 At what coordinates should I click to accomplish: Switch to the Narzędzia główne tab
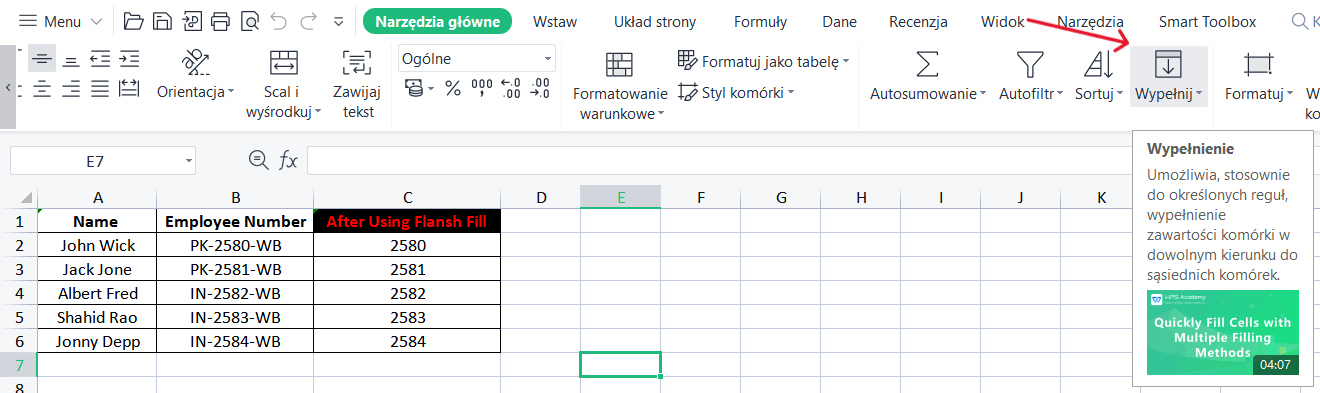(x=437, y=21)
